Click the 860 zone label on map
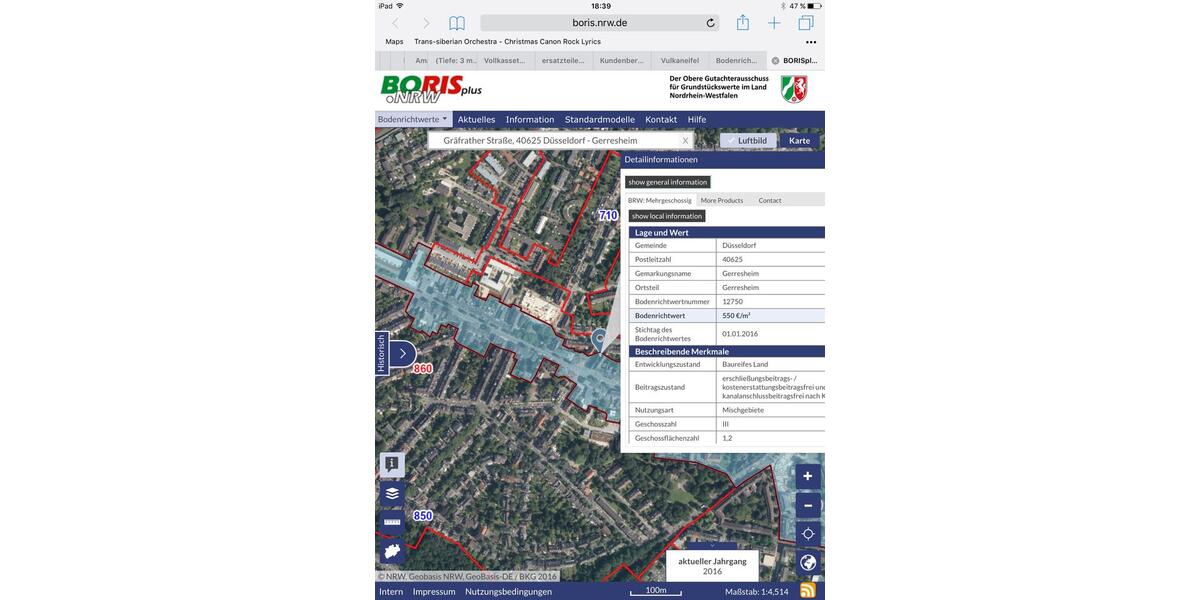The height and width of the screenshot is (600, 1200). (x=423, y=369)
